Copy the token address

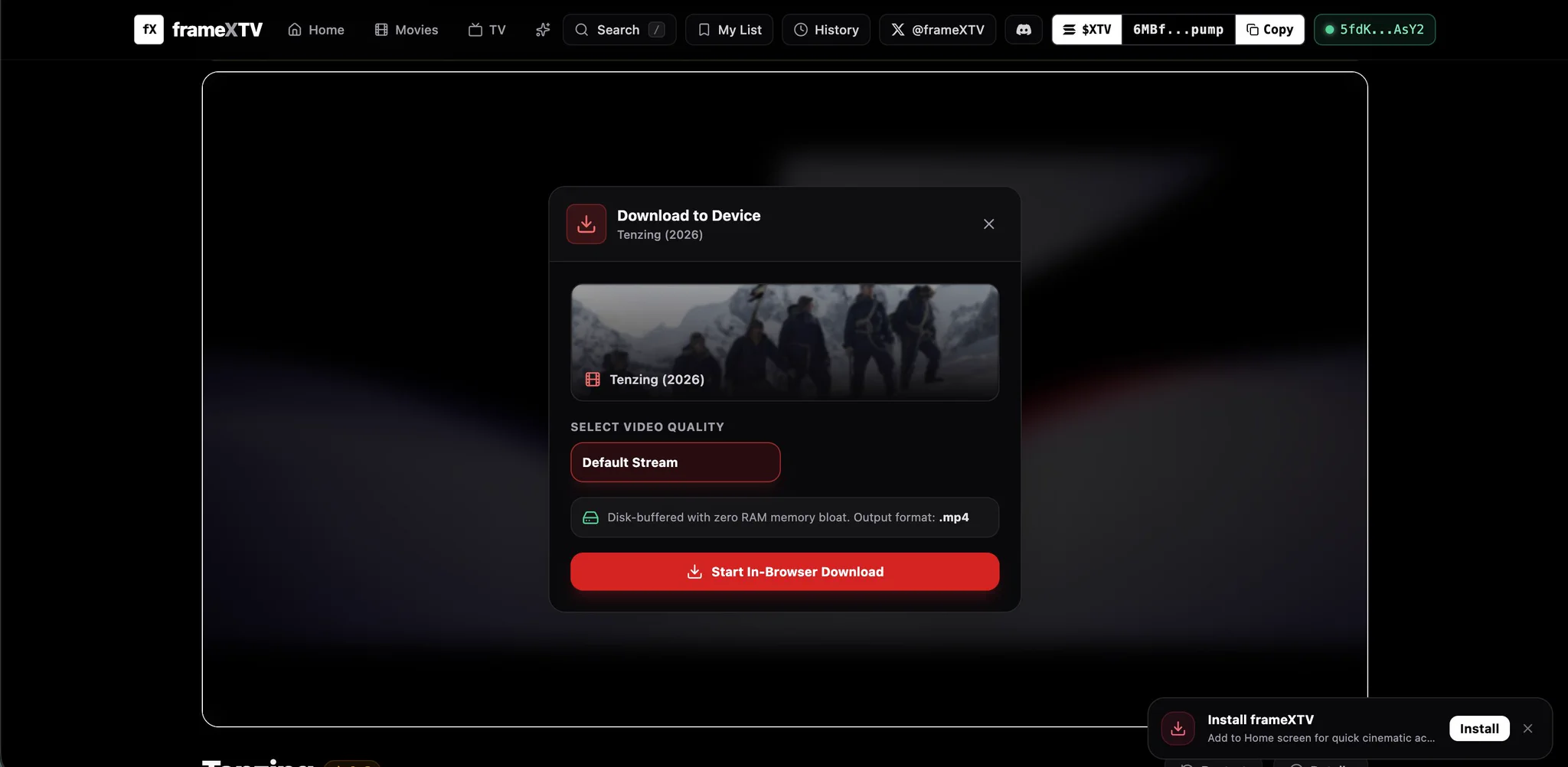(1270, 29)
